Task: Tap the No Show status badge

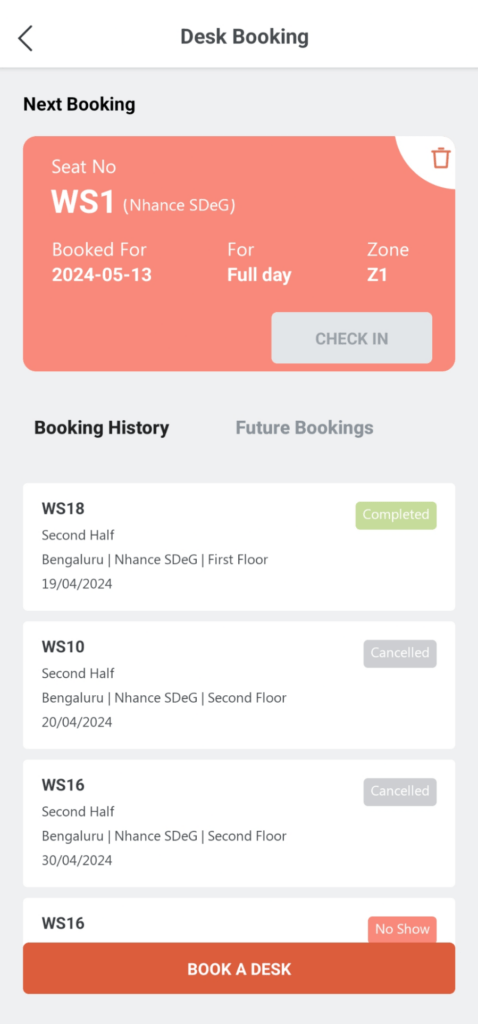Action: pyautogui.click(x=402, y=929)
